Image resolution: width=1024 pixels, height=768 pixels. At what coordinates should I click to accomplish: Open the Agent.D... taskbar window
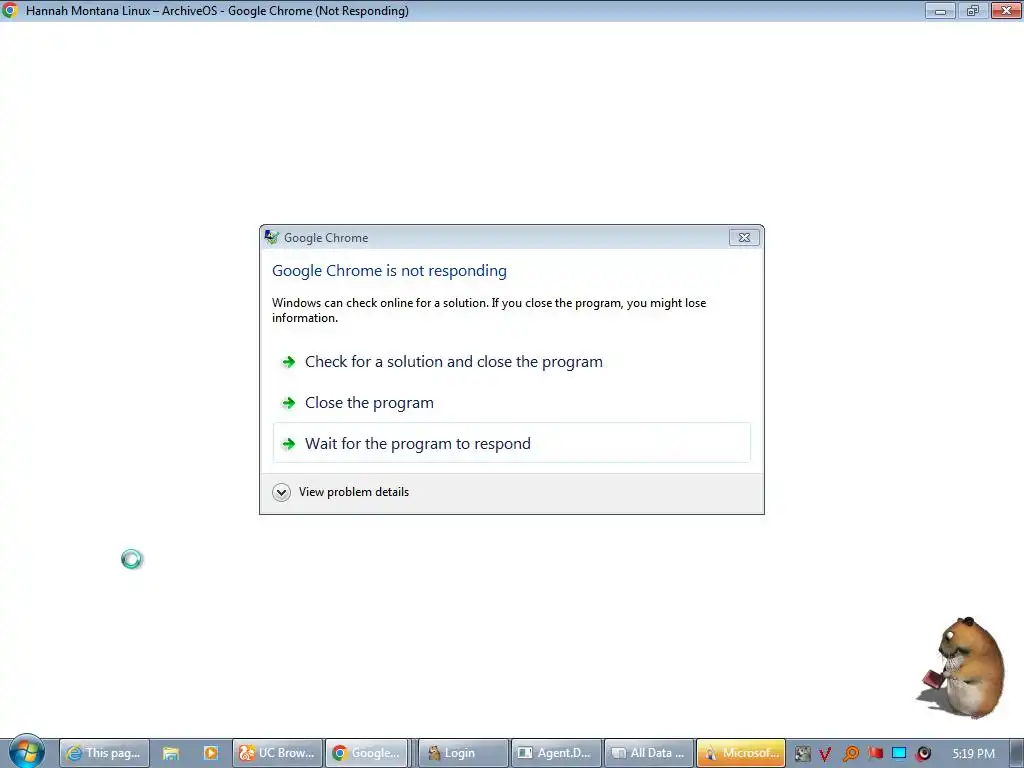[556, 753]
